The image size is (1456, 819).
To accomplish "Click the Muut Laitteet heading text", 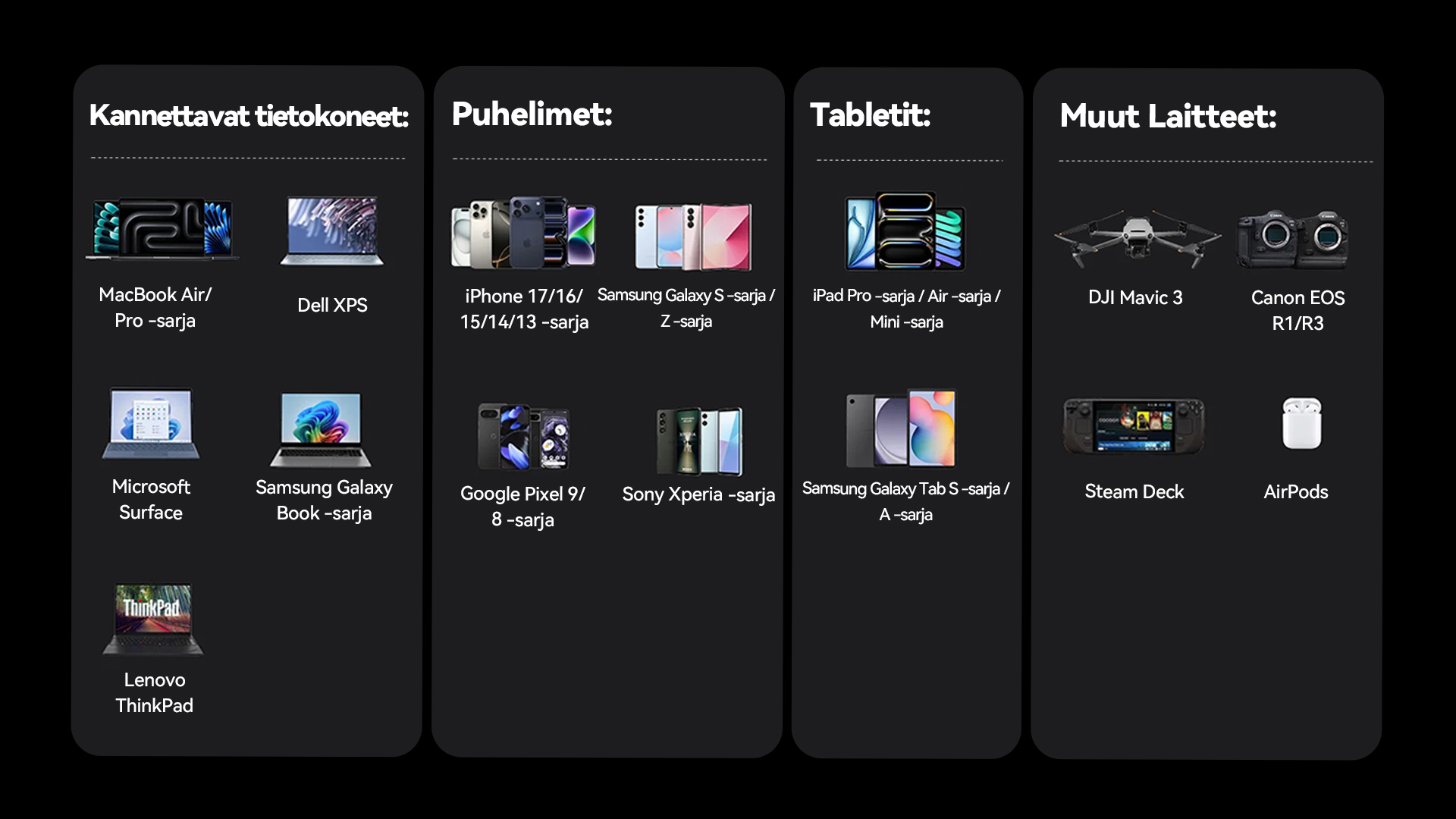I will tap(1168, 117).
